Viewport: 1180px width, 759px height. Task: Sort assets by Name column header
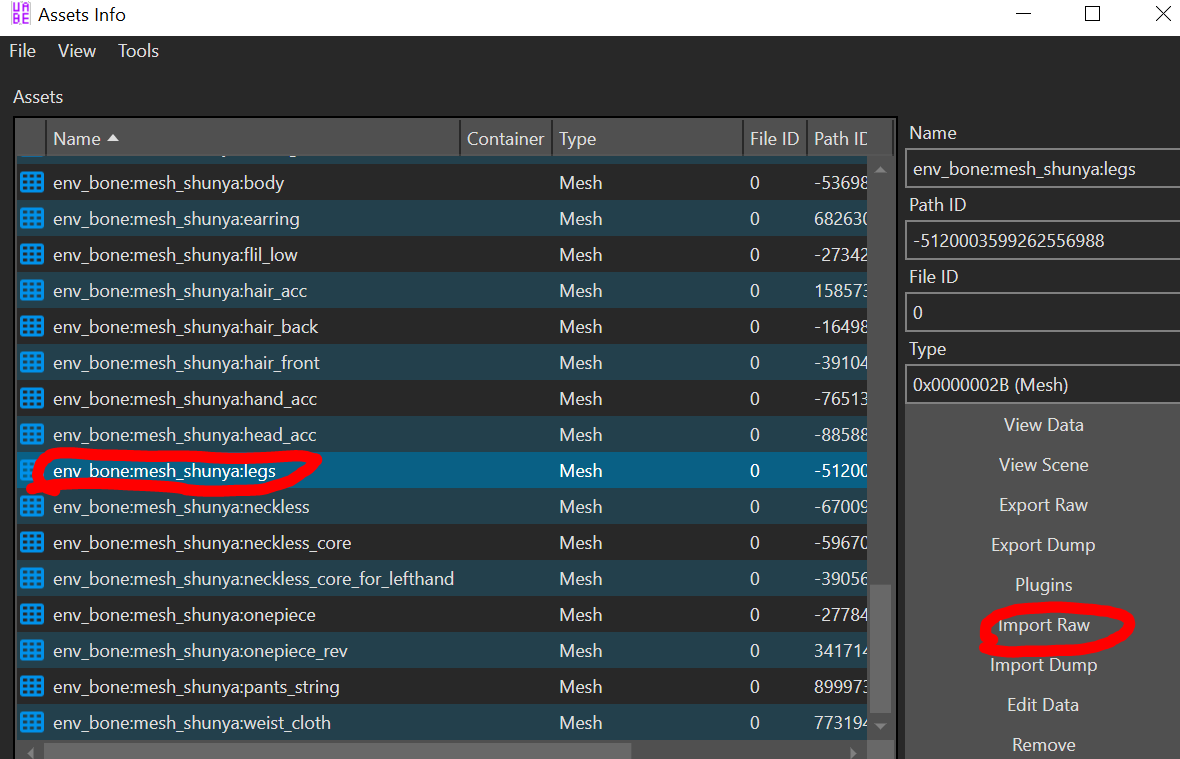click(x=253, y=138)
